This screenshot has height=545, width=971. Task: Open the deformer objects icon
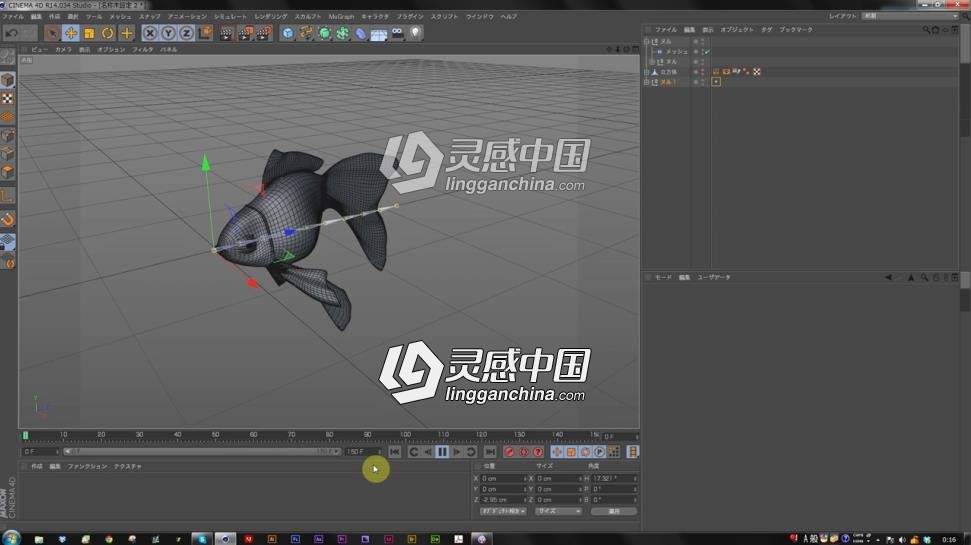pyautogui.click(x=361, y=33)
